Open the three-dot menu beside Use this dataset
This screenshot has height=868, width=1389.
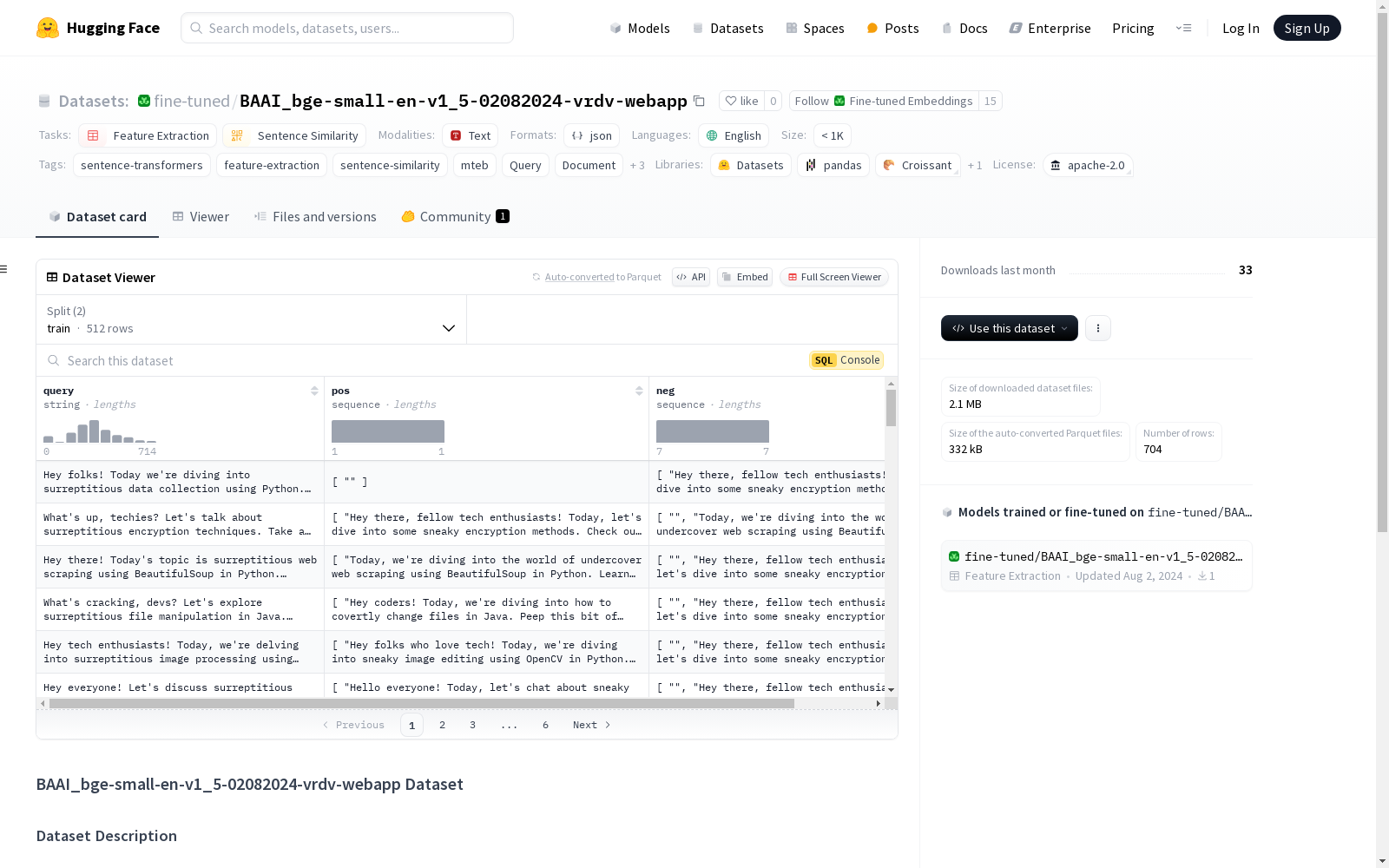[x=1098, y=328]
